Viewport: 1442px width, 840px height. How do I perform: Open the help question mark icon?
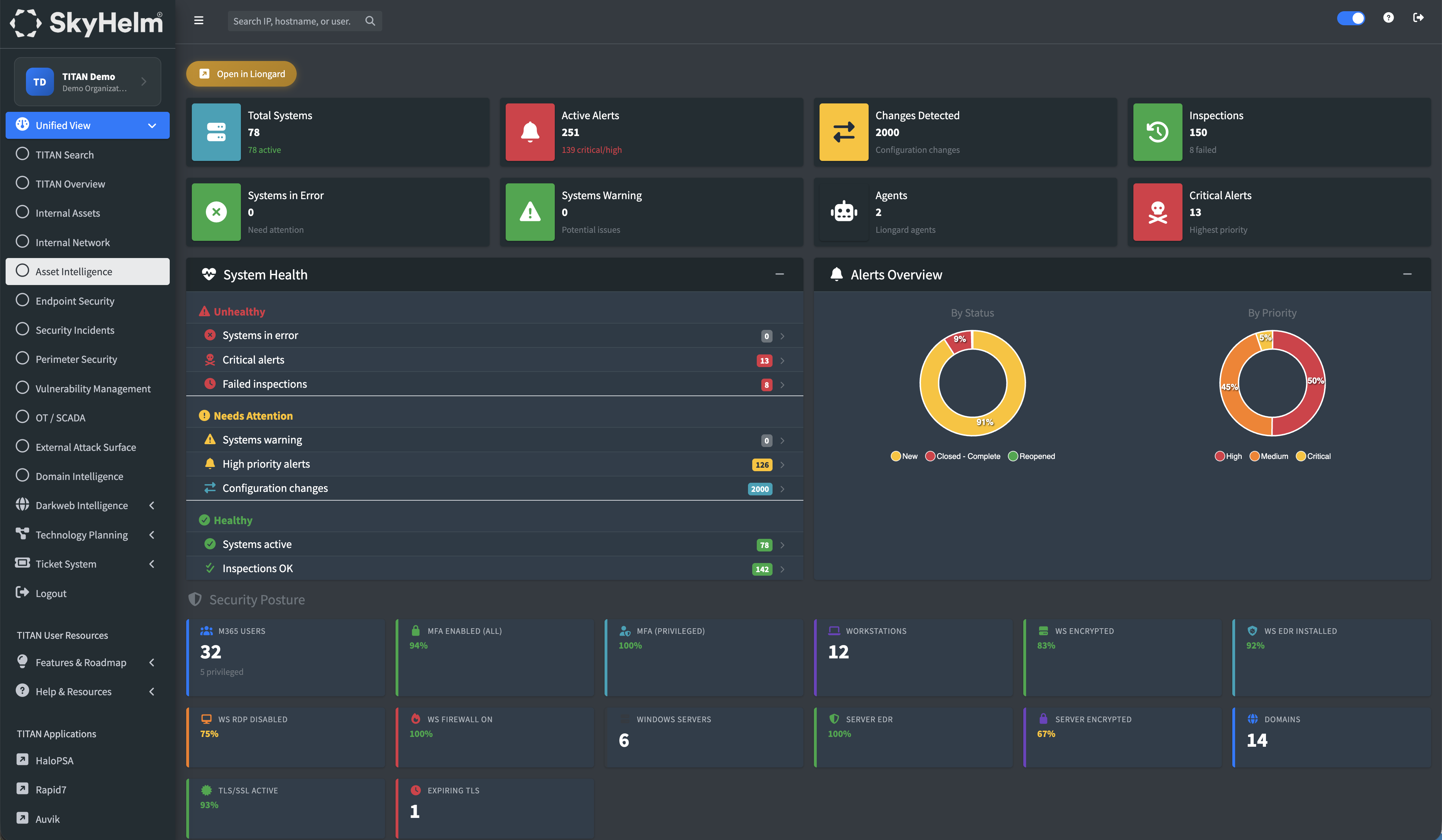point(1388,18)
